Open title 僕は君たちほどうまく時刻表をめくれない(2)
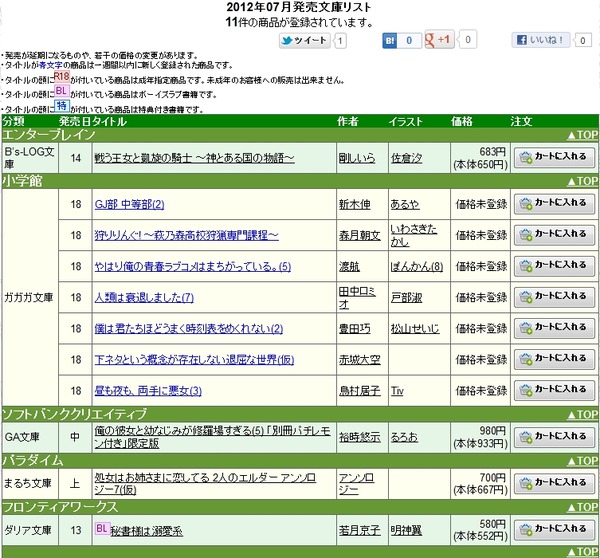 (189, 328)
